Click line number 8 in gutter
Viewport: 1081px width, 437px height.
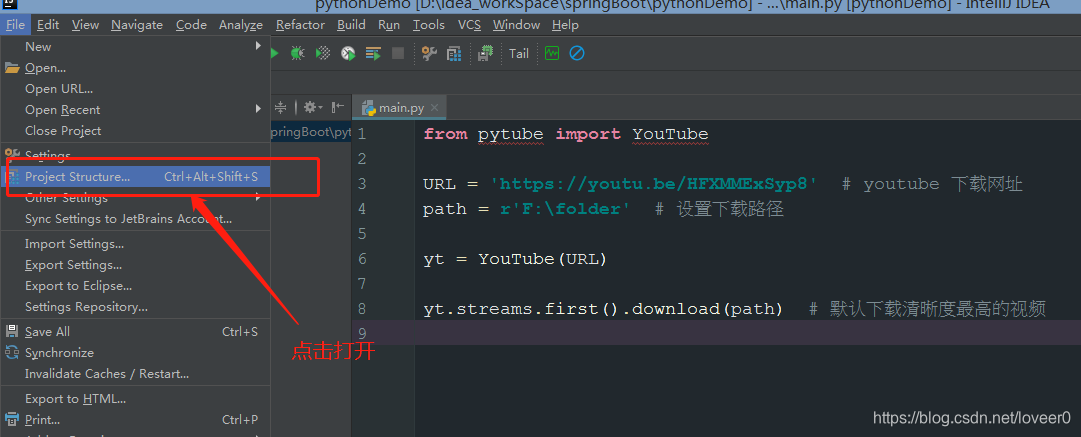click(x=363, y=309)
